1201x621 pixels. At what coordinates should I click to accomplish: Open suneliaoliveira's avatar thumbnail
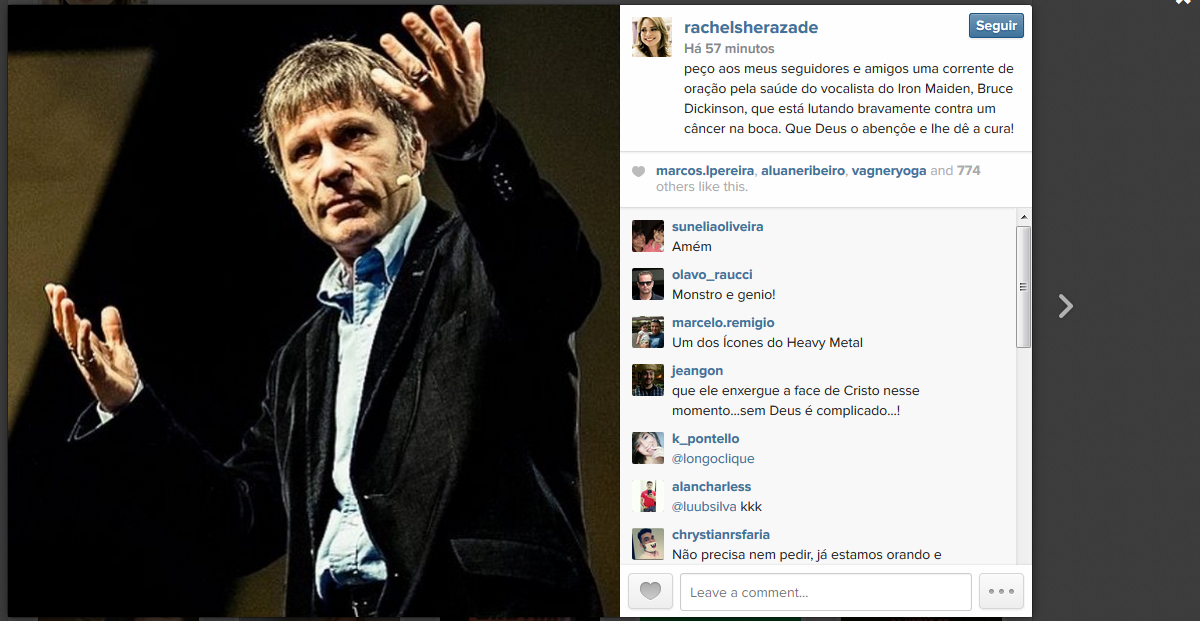coord(648,236)
